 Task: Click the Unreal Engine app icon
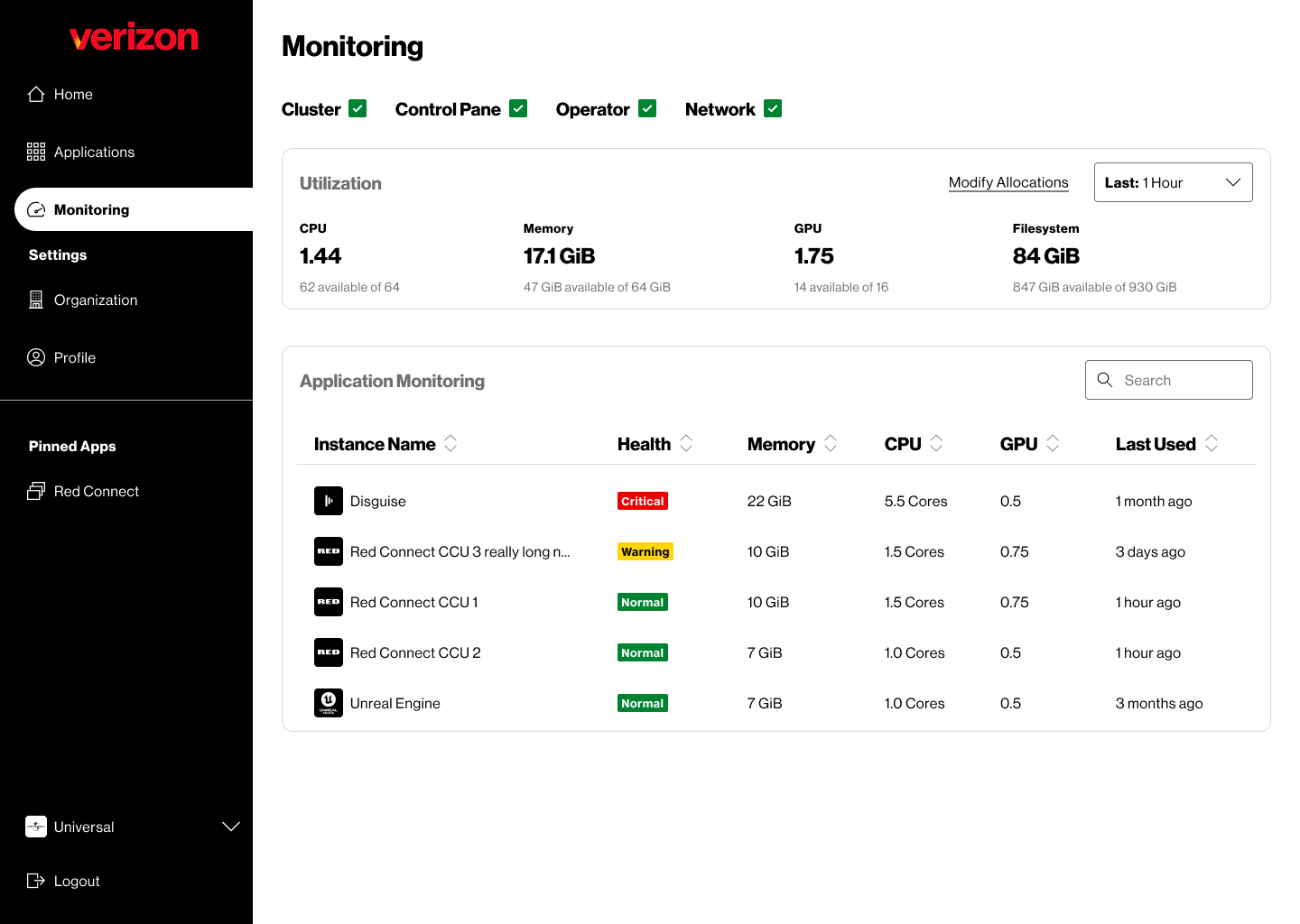329,703
